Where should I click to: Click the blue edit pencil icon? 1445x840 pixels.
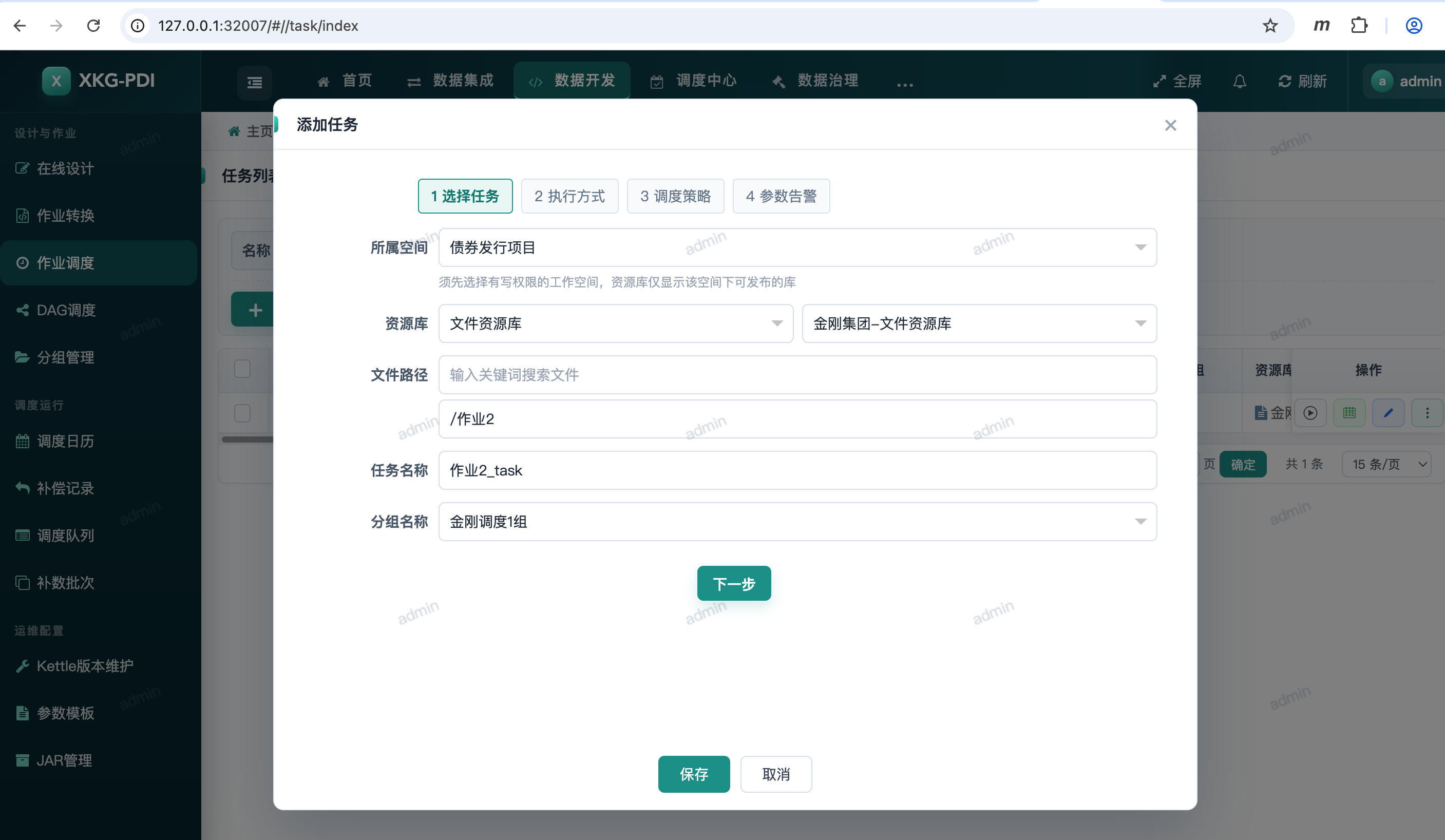1388,413
